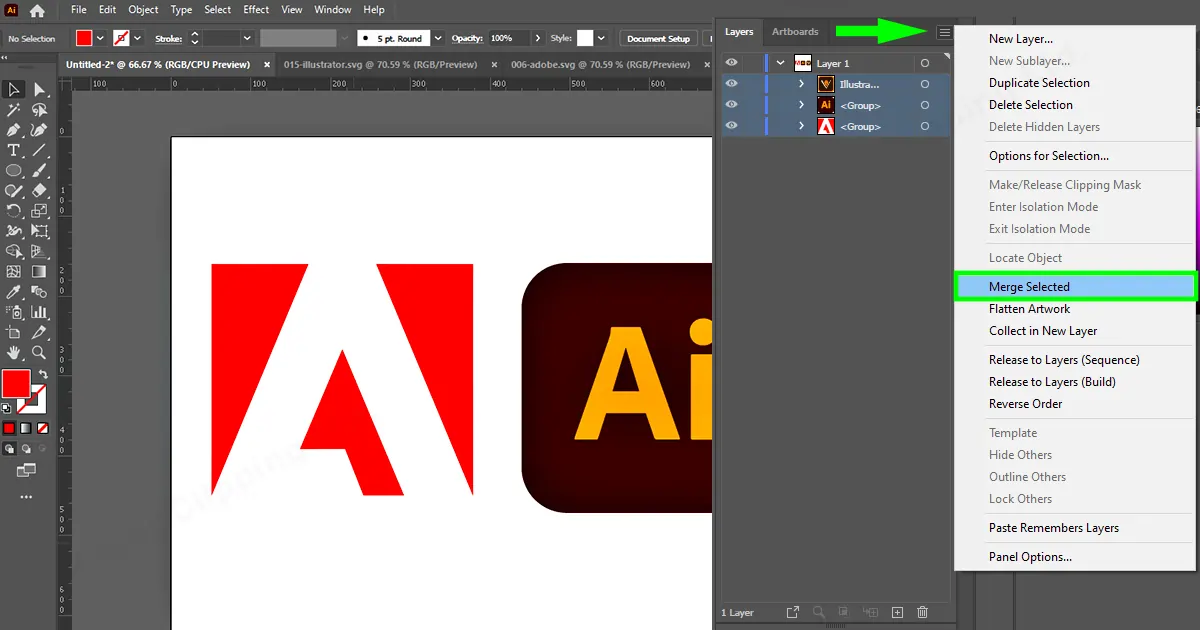The width and height of the screenshot is (1200, 630).
Task: Click the Delete Selection trash icon
Action: pyautogui.click(x=922, y=612)
